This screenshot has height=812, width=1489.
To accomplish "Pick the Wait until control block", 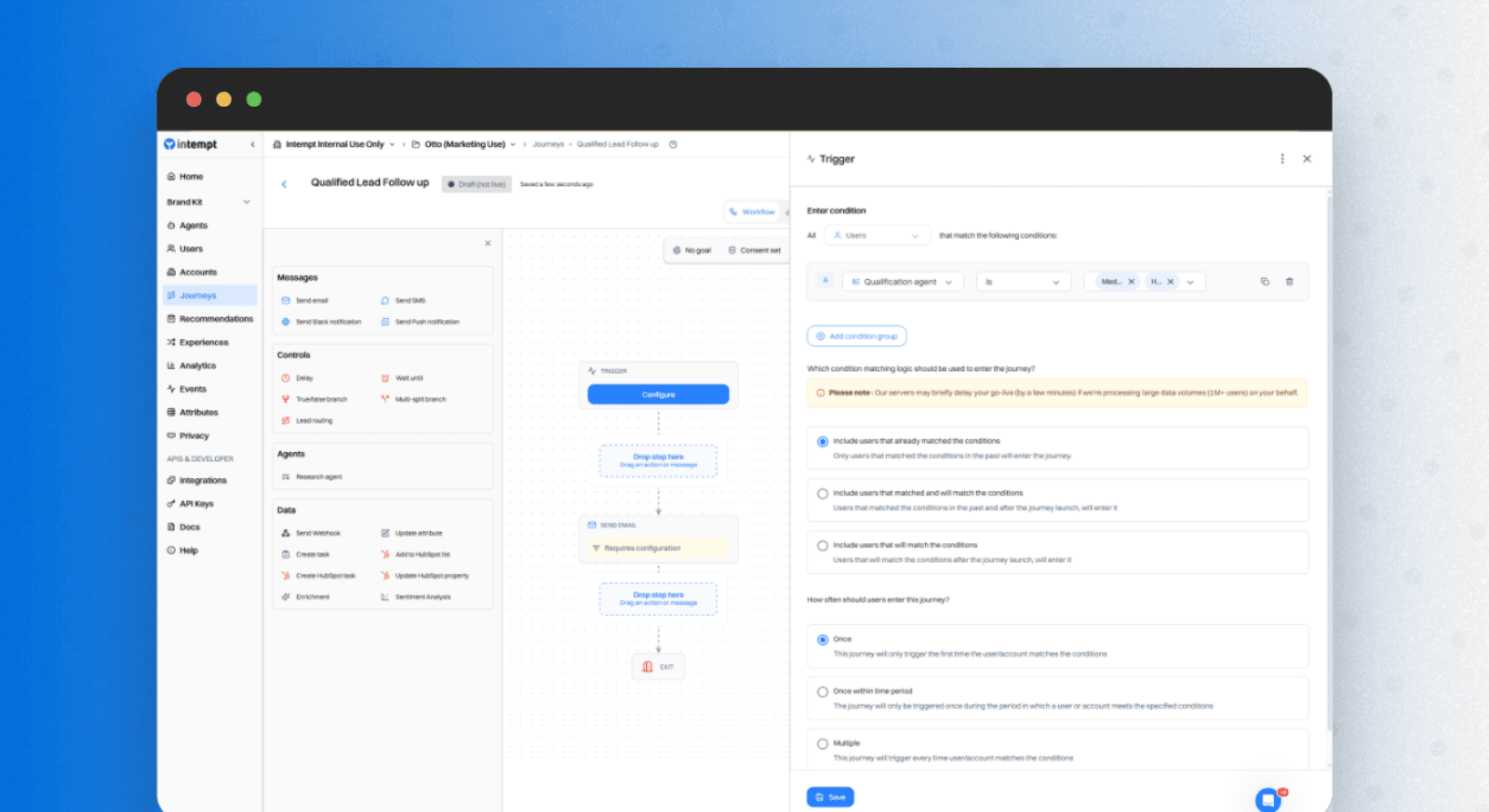I will tap(402, 379).
